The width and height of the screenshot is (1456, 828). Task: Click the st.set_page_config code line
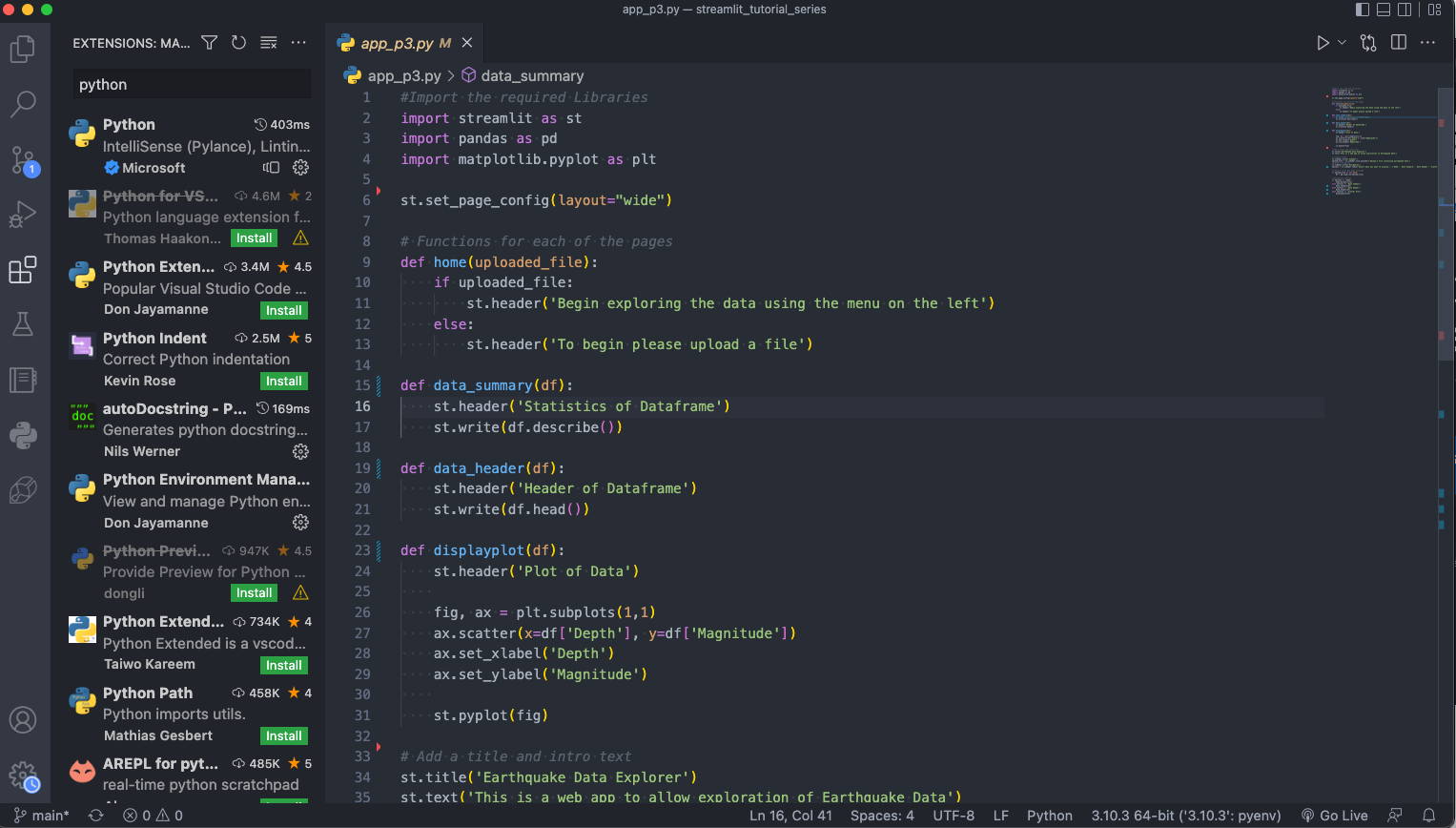pyautogui.click(x=537, y=200)
